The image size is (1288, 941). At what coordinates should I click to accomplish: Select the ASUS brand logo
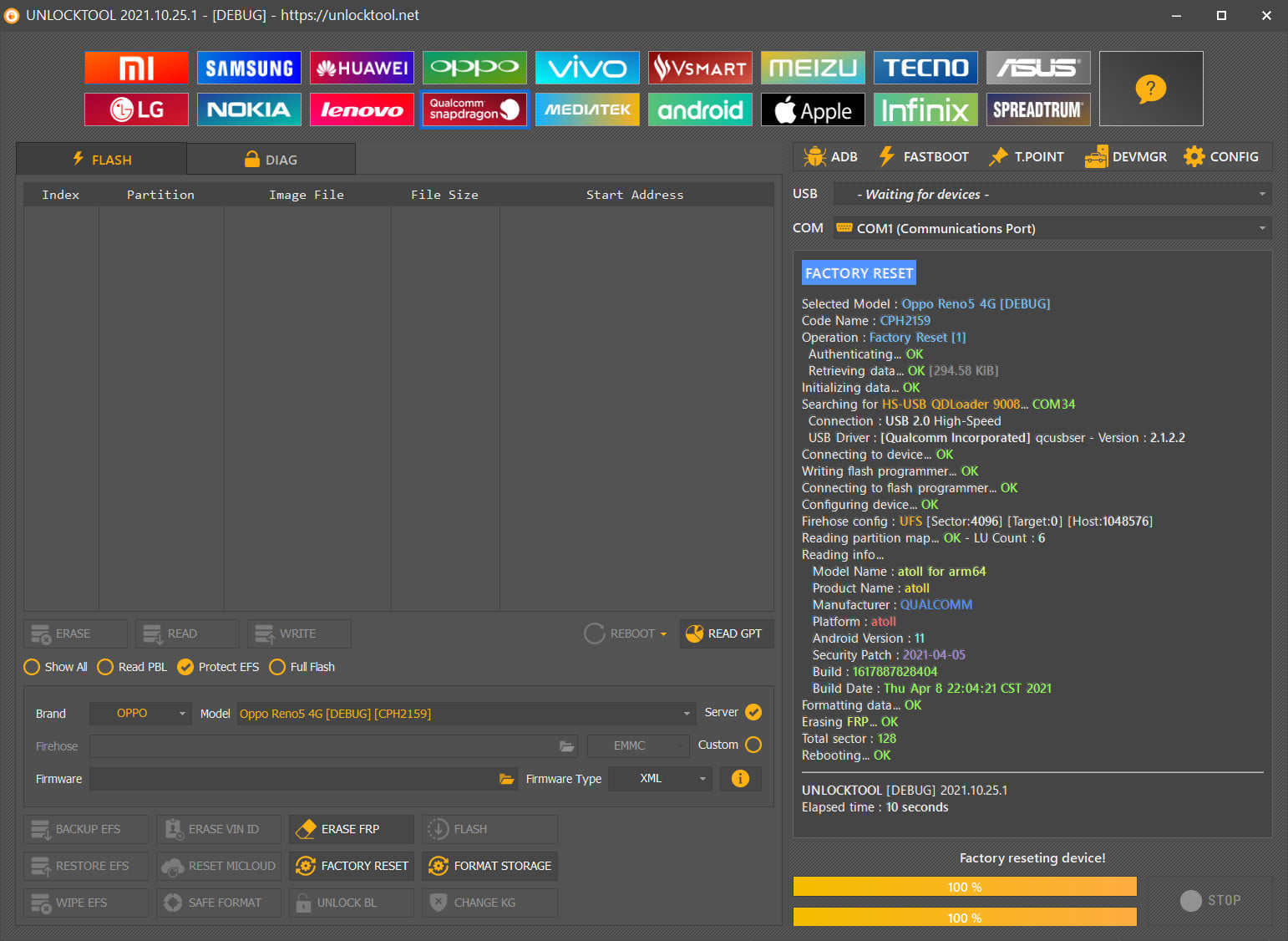(x=1038, y=68)
